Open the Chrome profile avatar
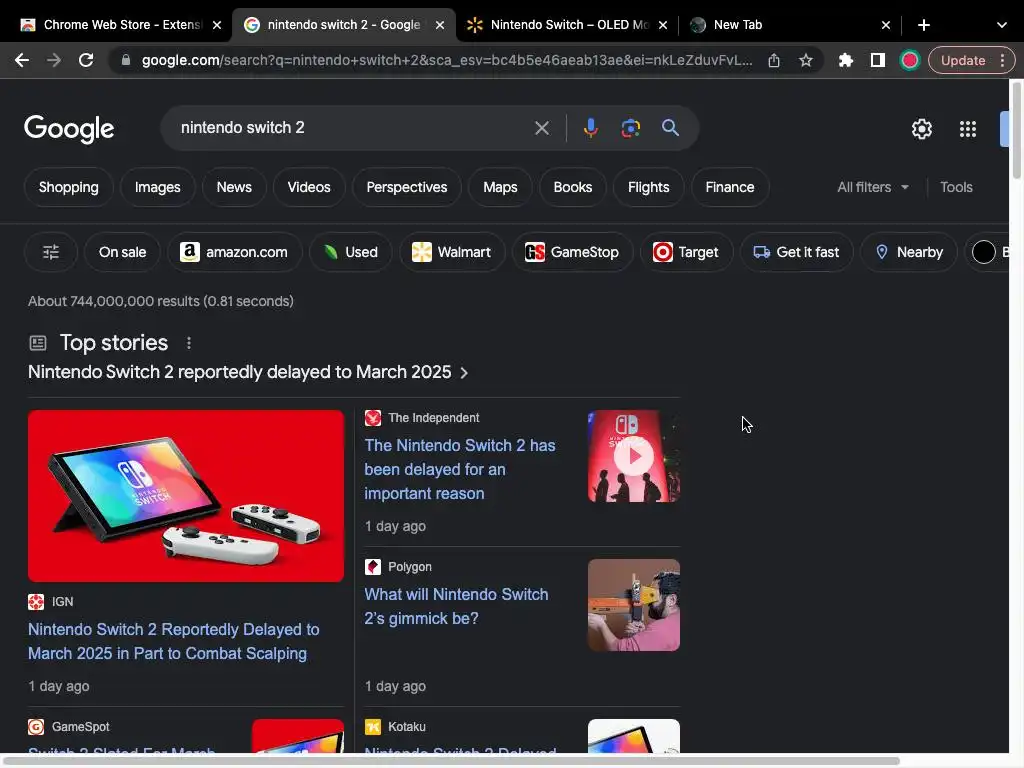The width and height of the screenshot is (1024, 768). pyautogui.click(x=910, y=60)
